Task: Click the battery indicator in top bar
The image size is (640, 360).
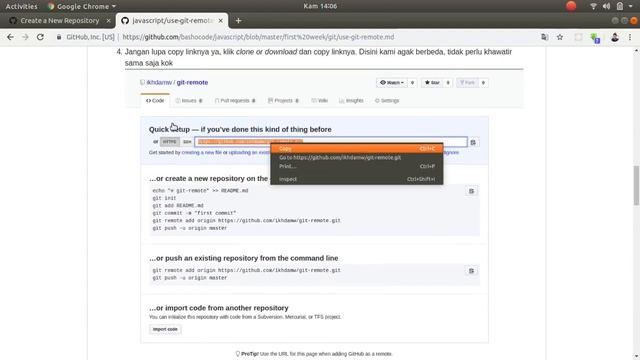Action: (x=620, y=6)
